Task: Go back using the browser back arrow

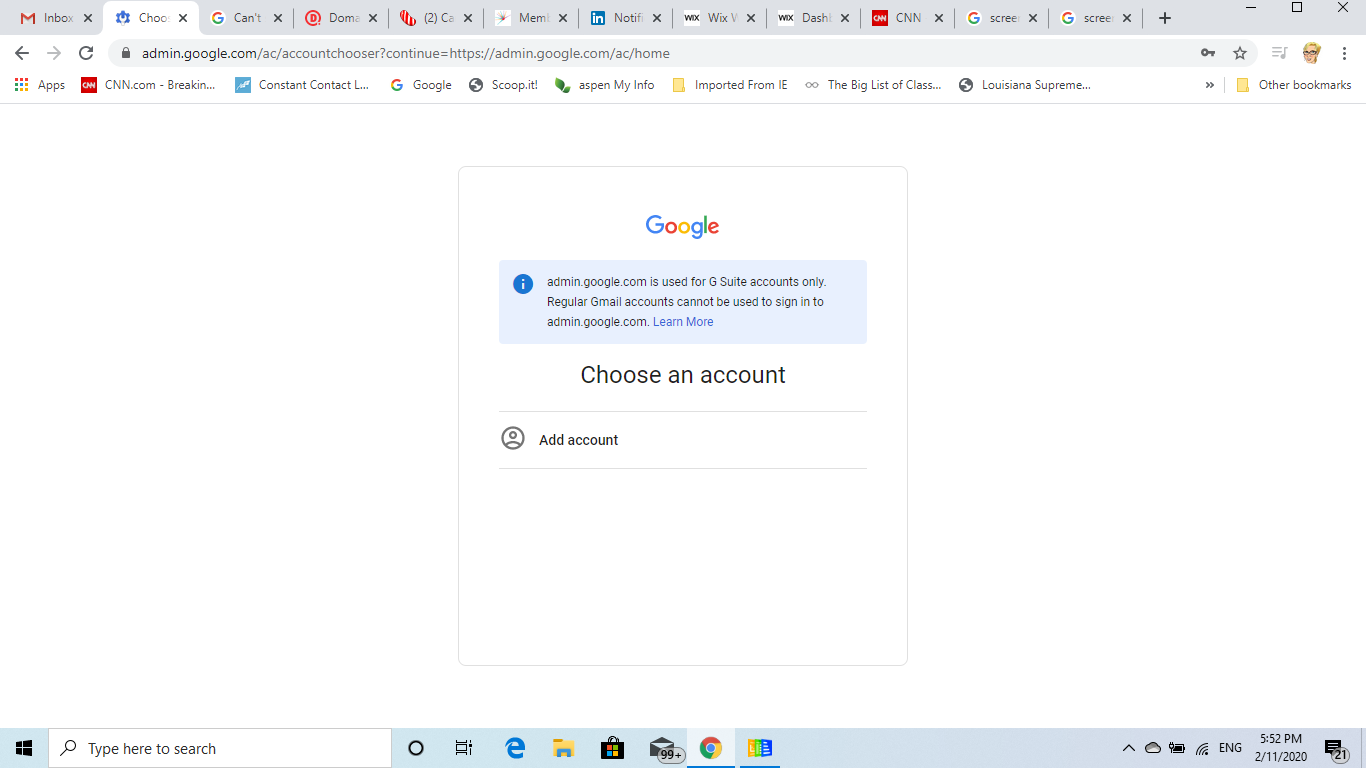Action: pos(22,53)
